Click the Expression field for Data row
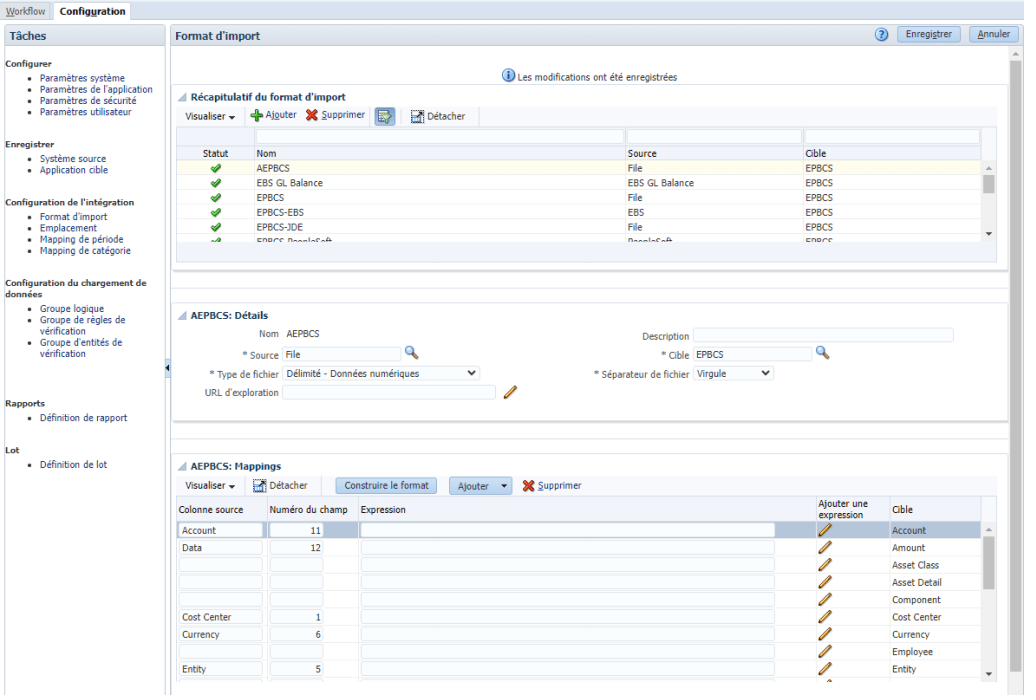1036x700 pixels. point(568,547)
